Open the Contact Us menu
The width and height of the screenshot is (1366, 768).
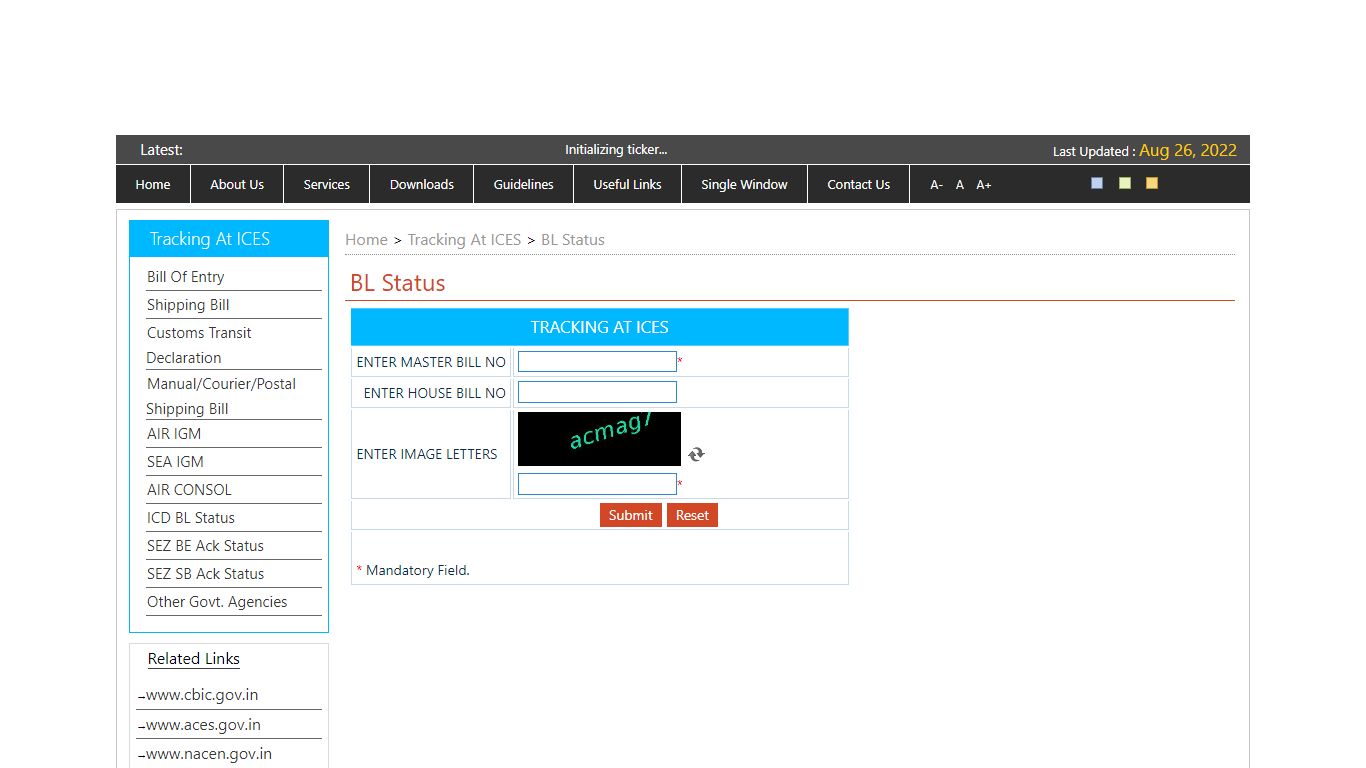(x=859, y=184)
